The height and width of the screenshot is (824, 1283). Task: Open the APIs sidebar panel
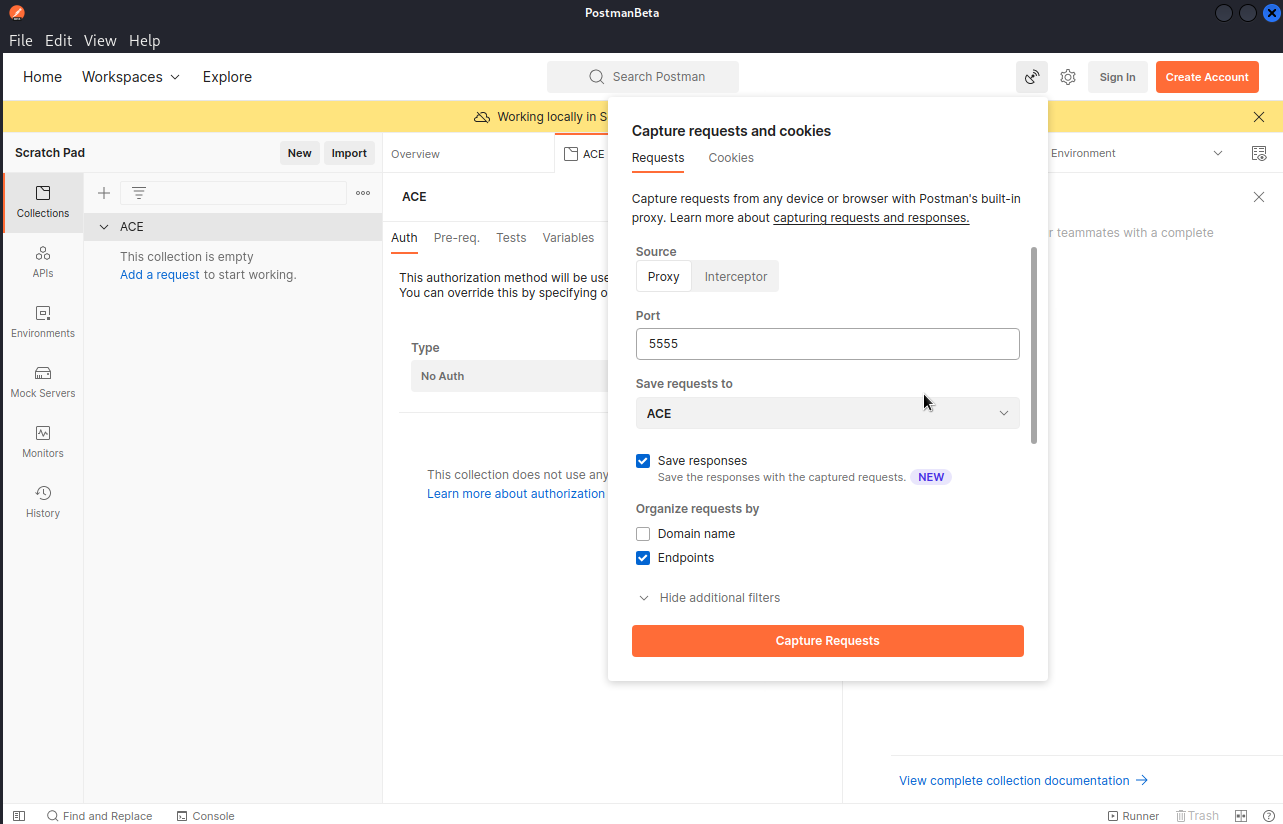(x=43, y=261)
